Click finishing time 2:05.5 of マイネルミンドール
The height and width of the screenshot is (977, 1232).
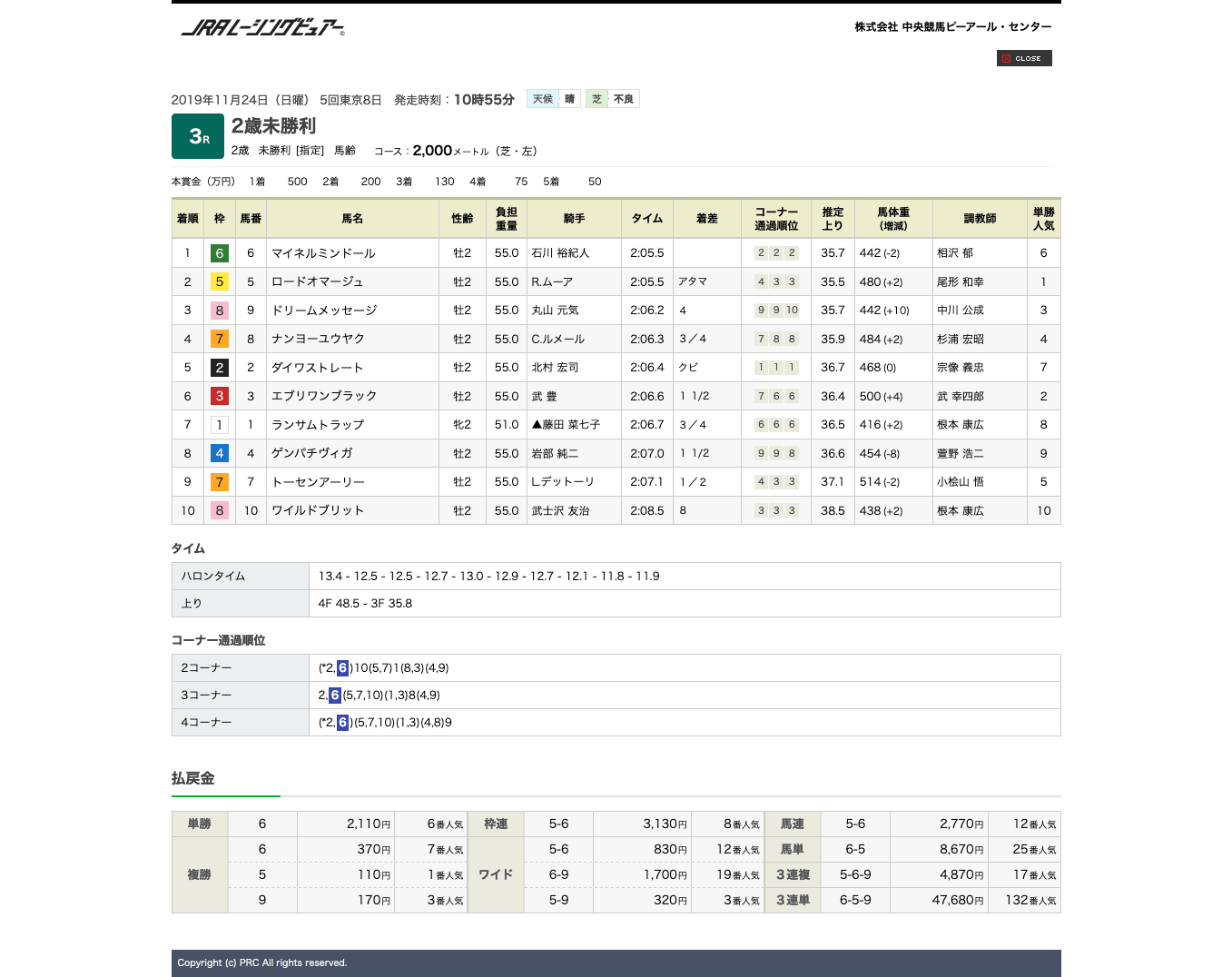click(647, 253)
